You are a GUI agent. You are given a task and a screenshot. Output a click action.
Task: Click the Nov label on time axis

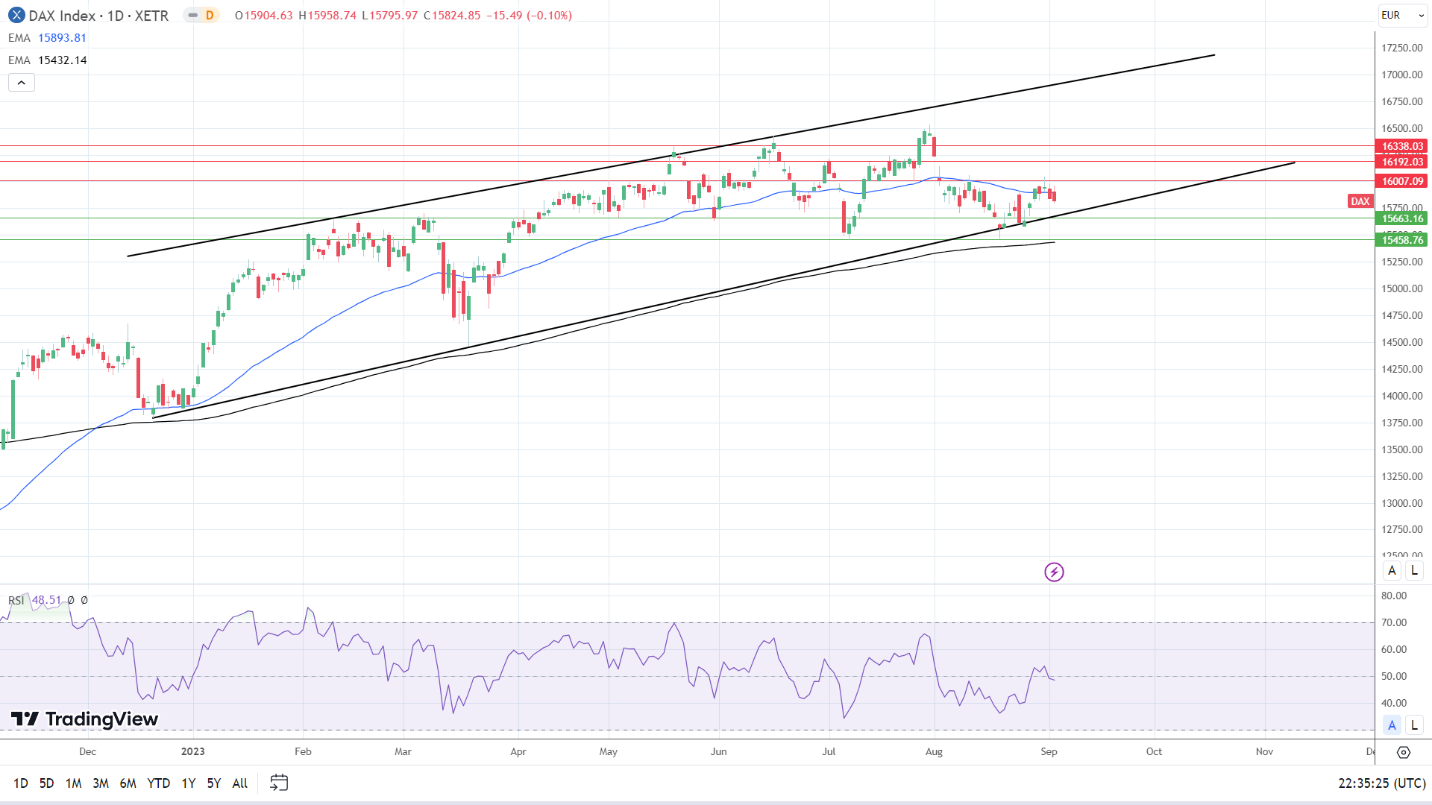1264,751
